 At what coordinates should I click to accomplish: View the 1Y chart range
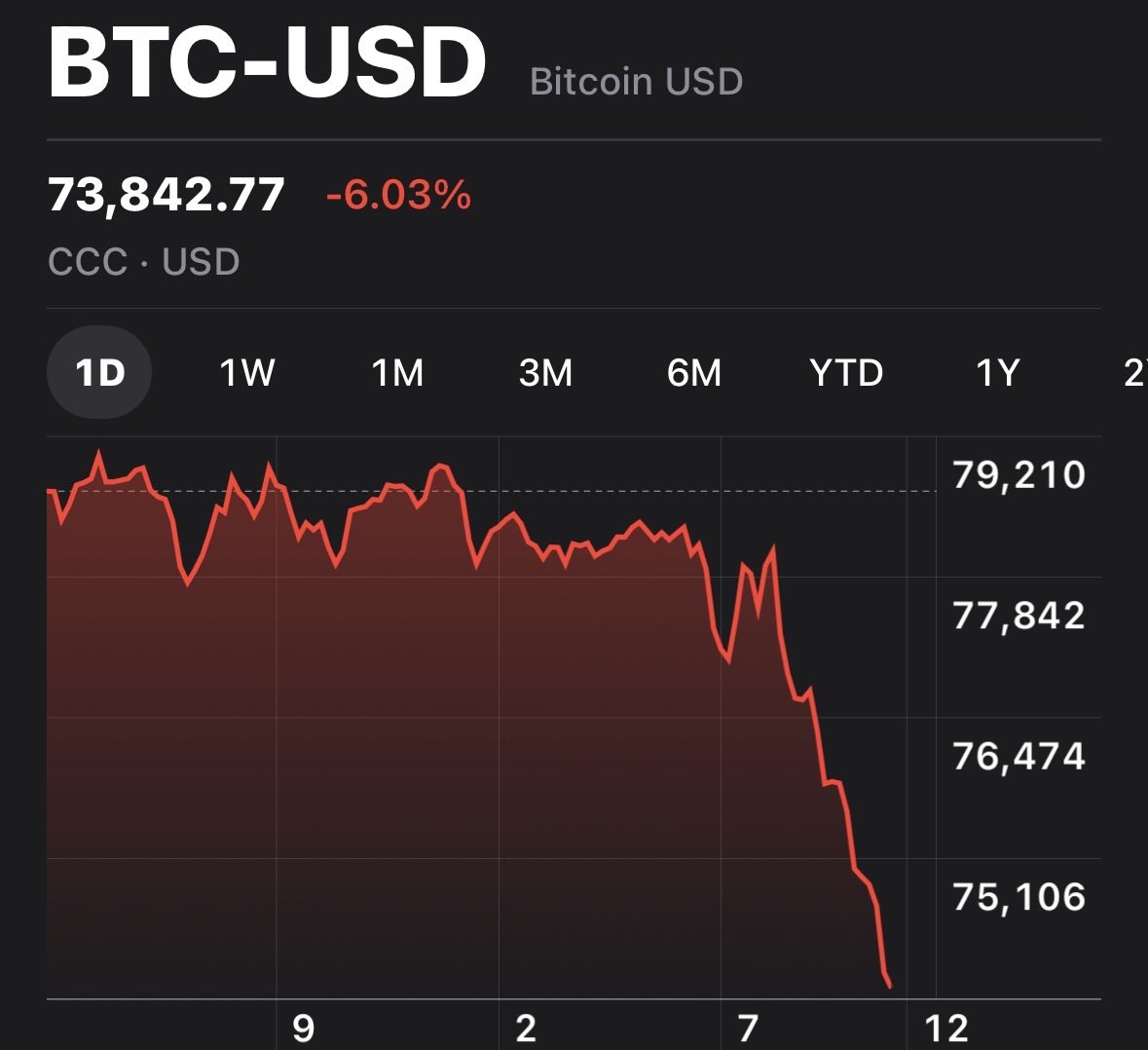tap(998, 372)
